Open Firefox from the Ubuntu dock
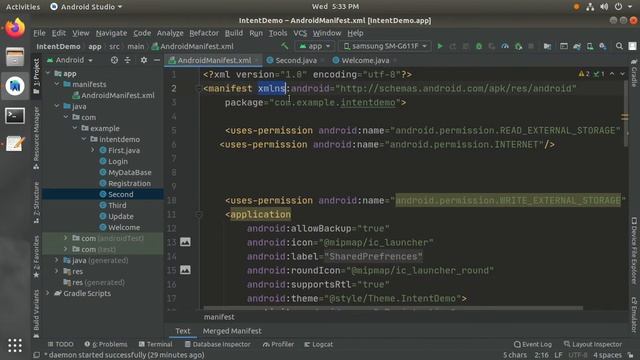Image resolution: width=640 pixels, height=360 pixels. (15, 28)
